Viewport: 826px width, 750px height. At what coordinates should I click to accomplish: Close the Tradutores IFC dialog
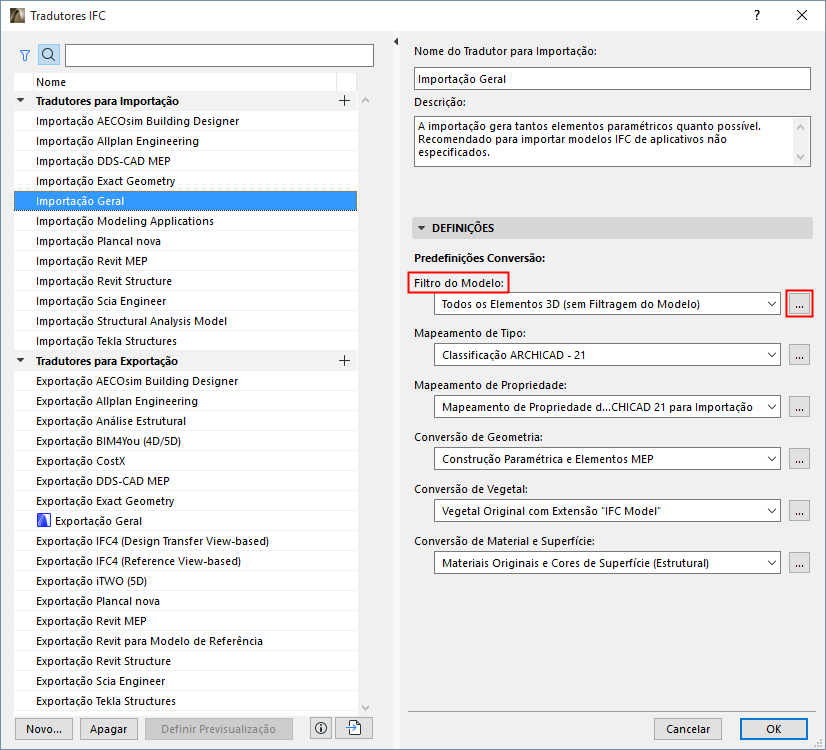click(802, 15)
